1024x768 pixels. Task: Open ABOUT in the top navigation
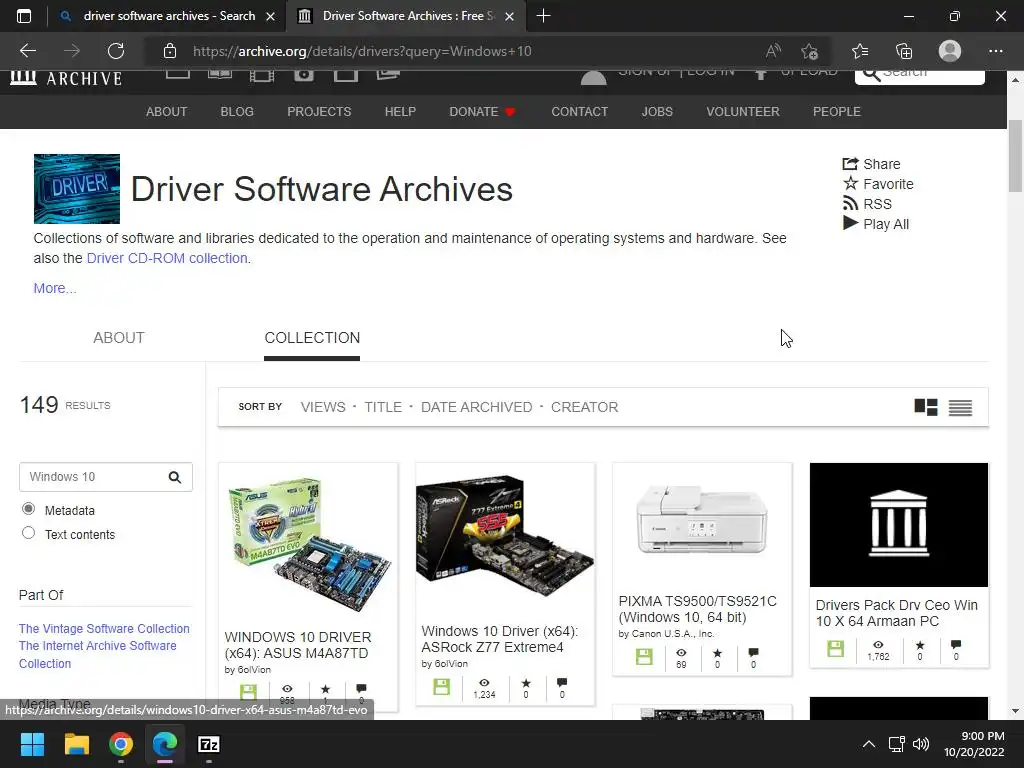[167, 112]
